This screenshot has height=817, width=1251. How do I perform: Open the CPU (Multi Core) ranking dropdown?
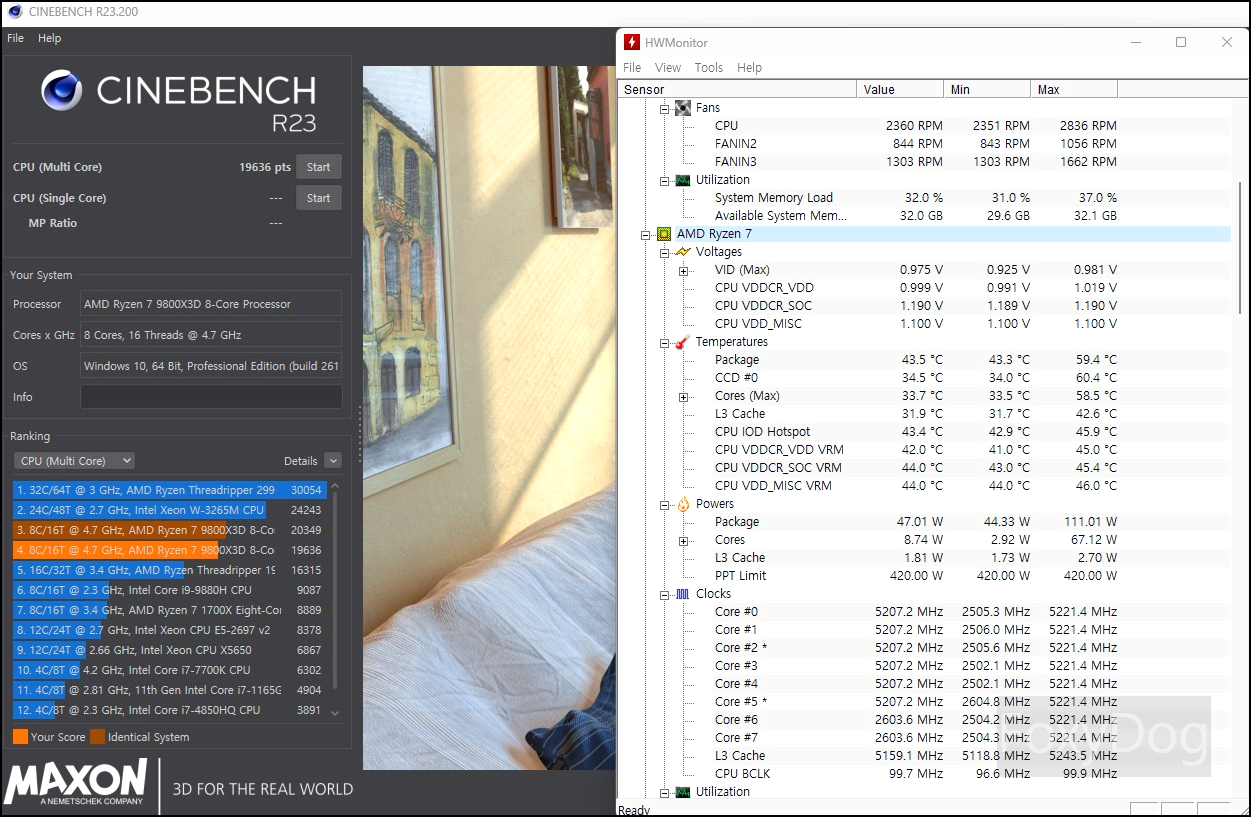point(74,461)
